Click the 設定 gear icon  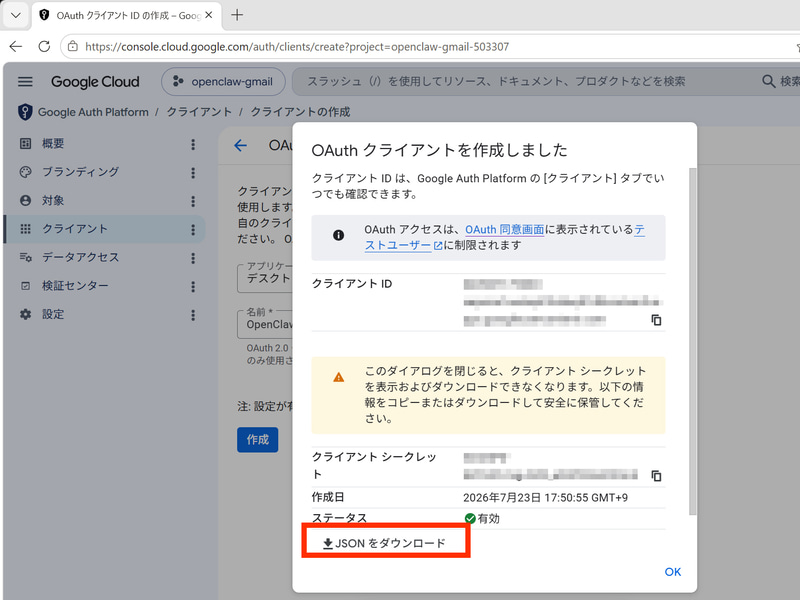point(26,314)
